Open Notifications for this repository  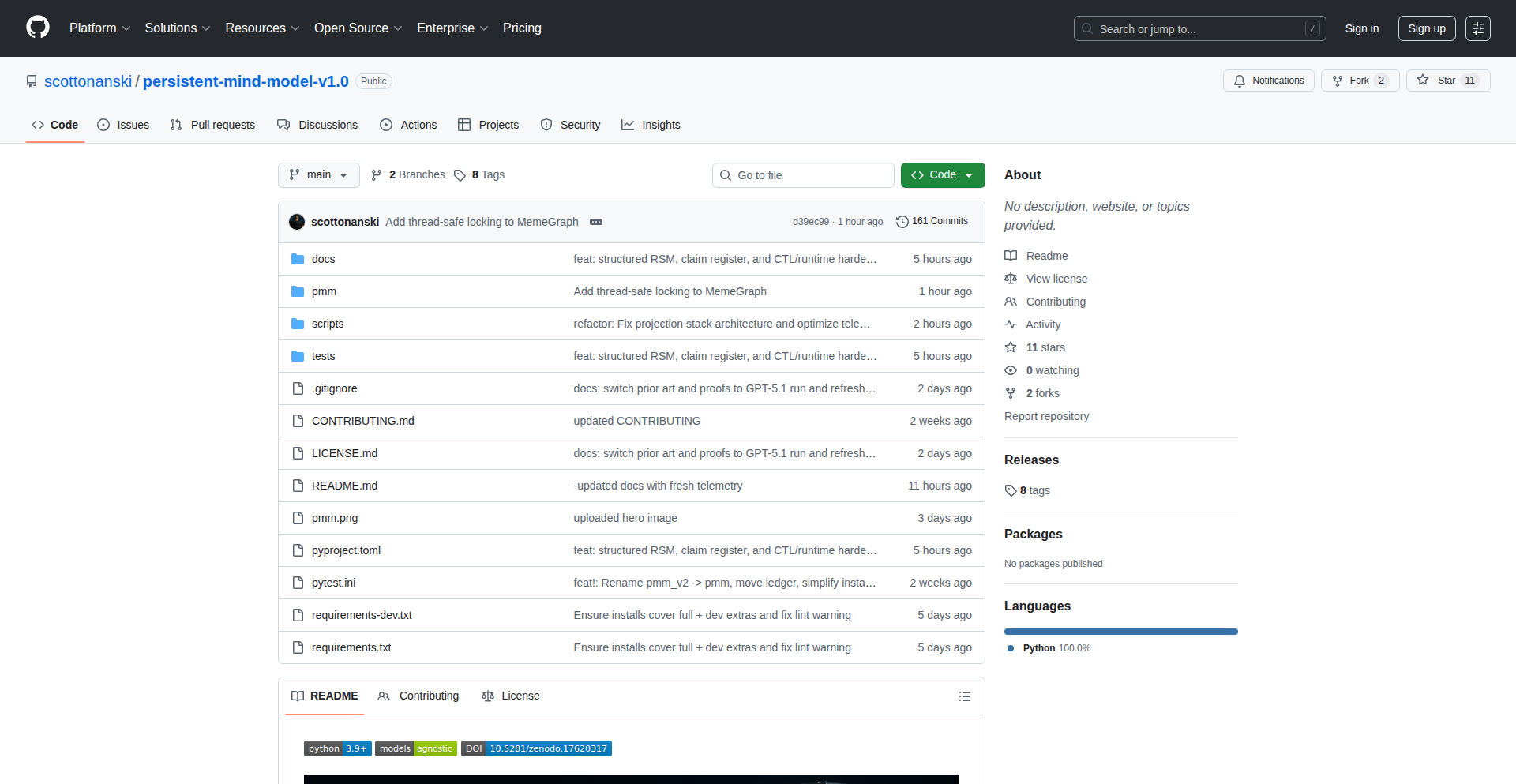1268,81
